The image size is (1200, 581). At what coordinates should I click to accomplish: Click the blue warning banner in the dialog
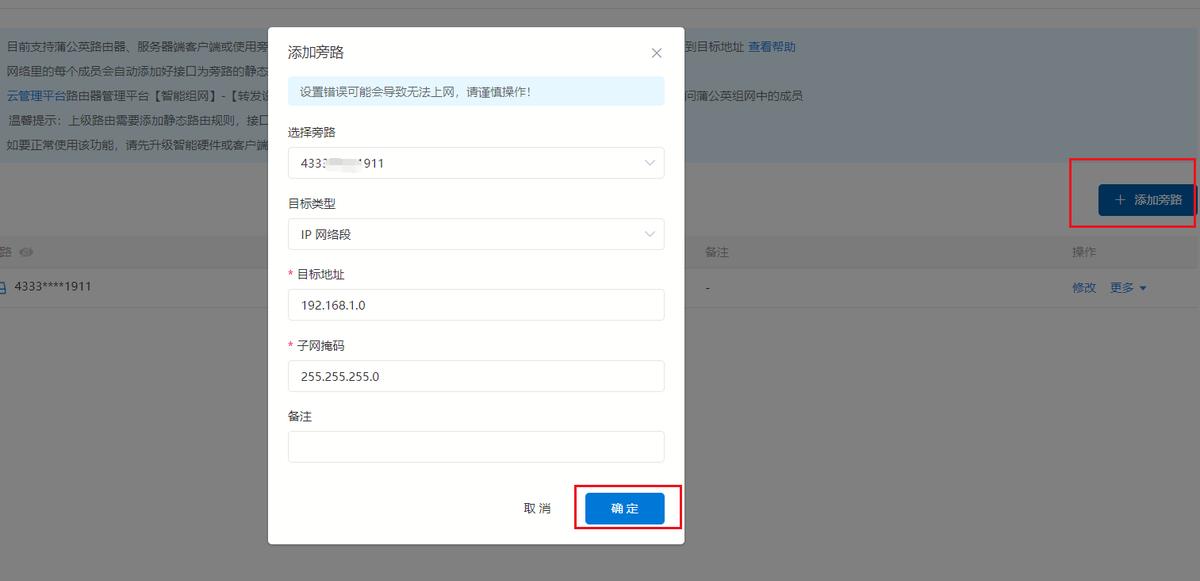pyautogui.click(x=476, y=91)
